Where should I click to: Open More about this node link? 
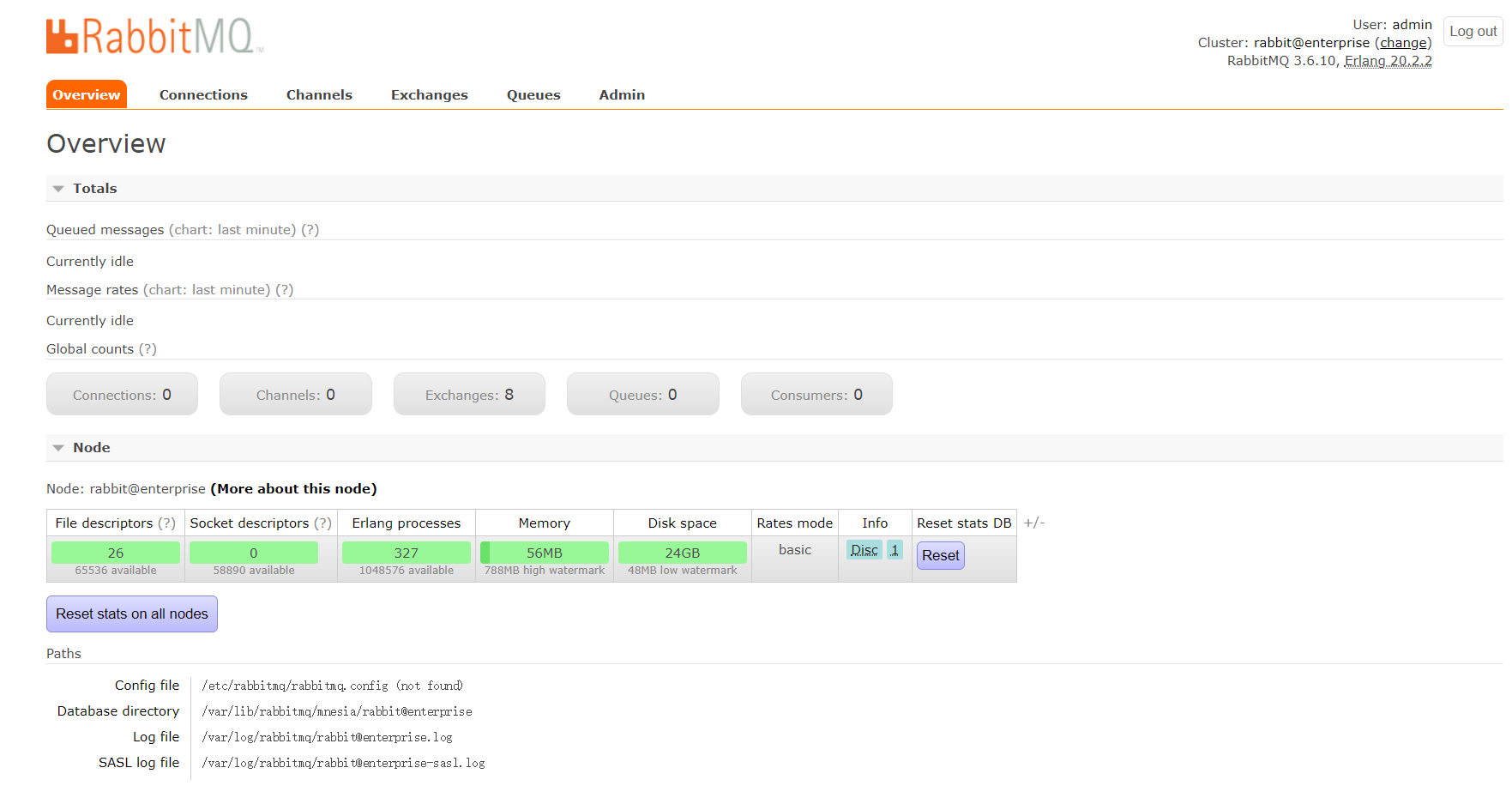tap(293, 489)
